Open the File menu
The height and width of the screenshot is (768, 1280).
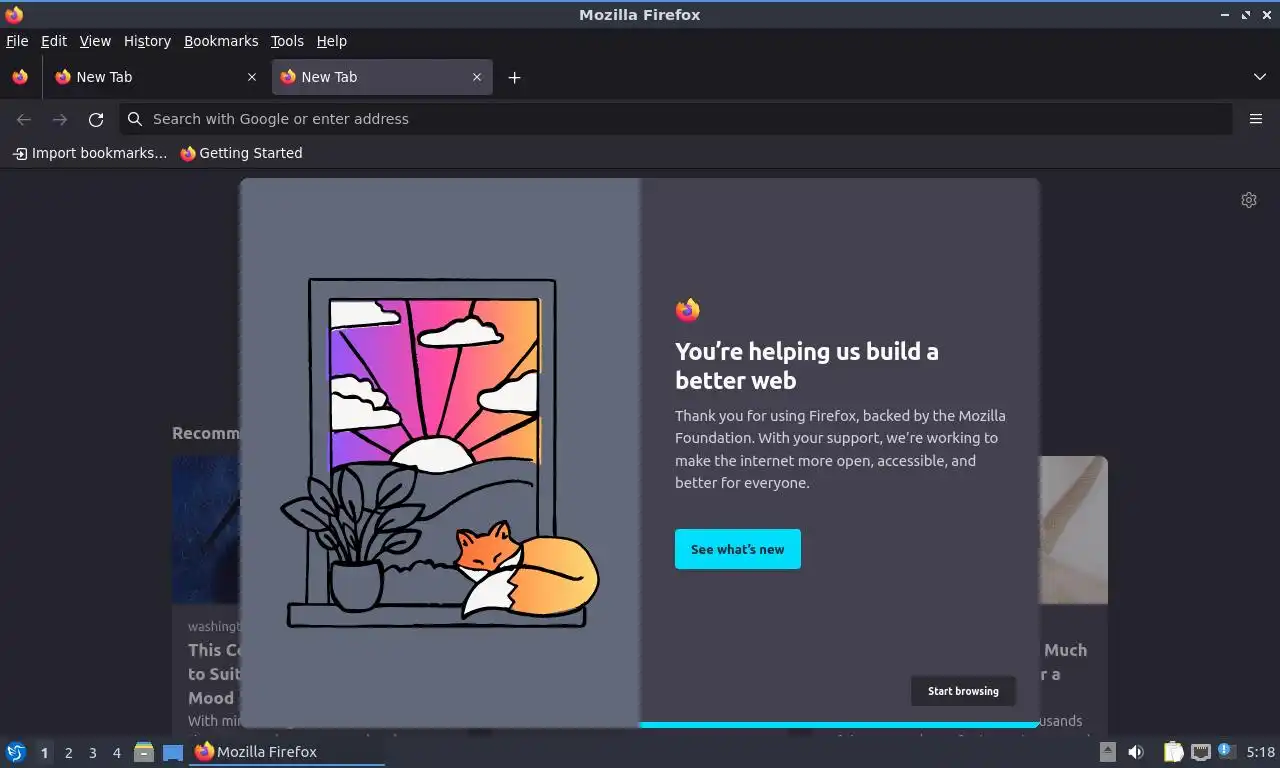(17, 41)
